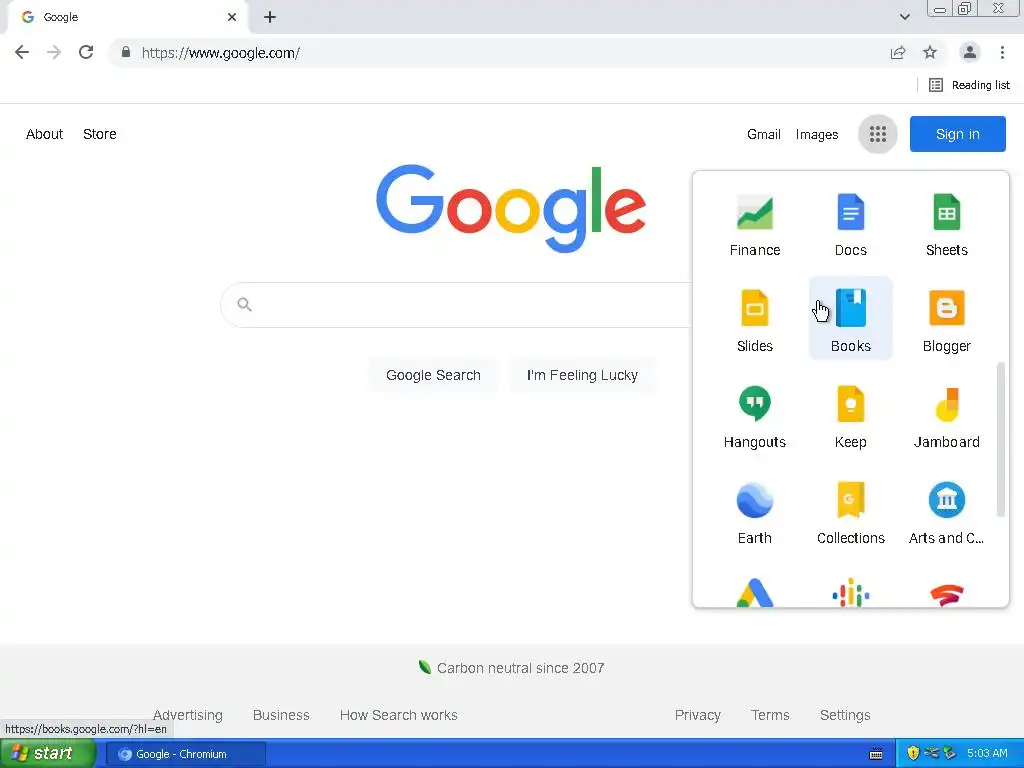Open Collections app
Viewport: 1024px width, 768px height.
click(x=850, y=512)
